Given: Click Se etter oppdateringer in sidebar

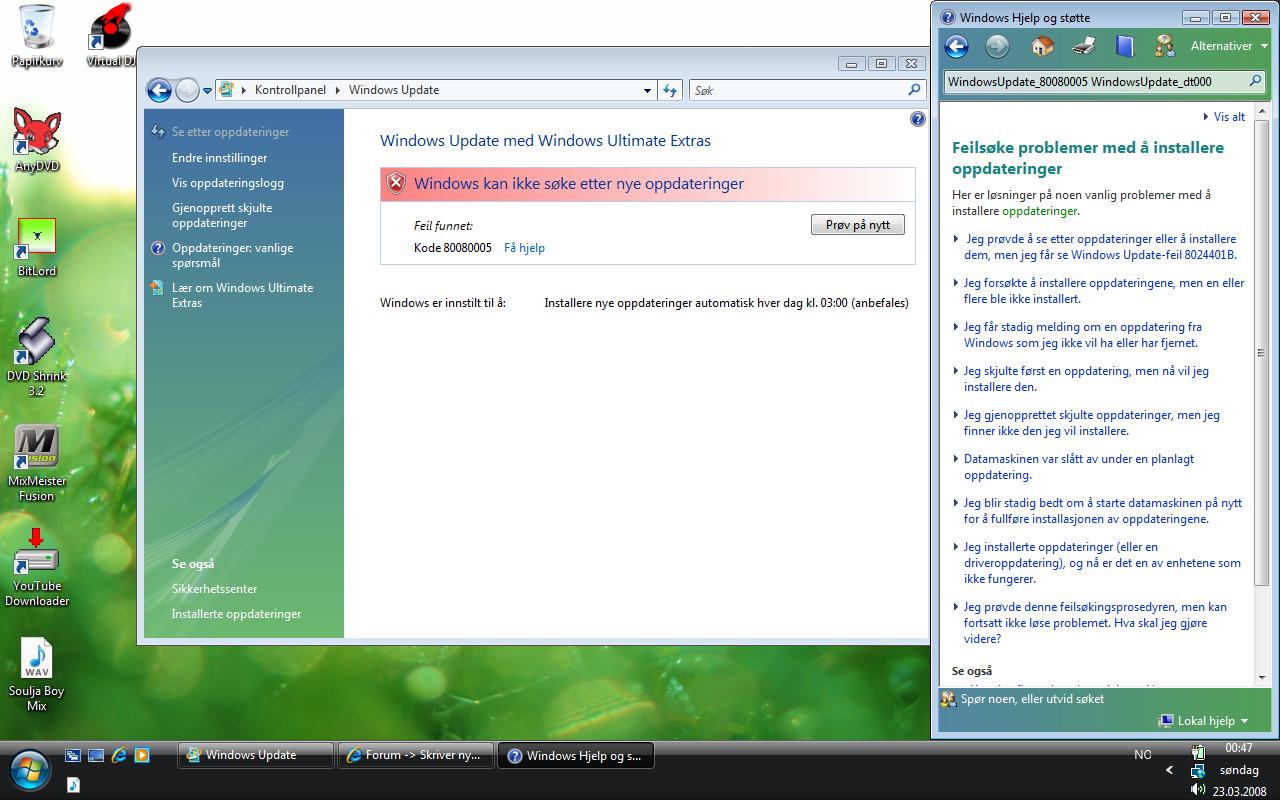Looking at the screenshot, I should click(x=230, y=132).
